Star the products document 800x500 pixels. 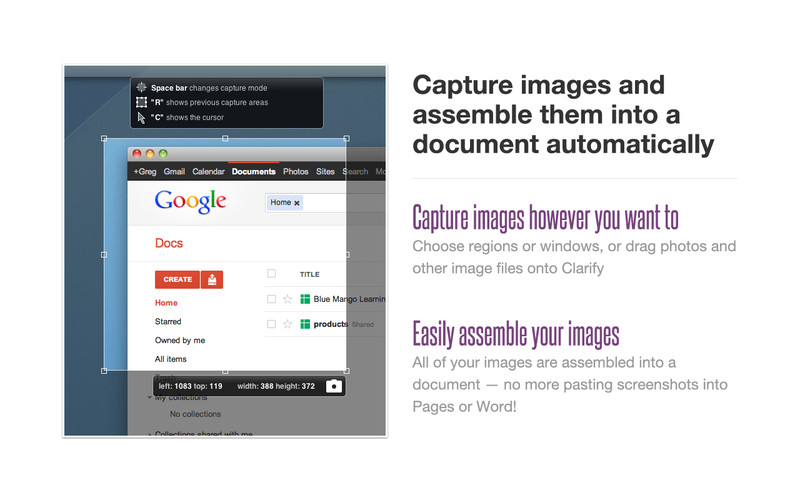click(x=287, y=324)
